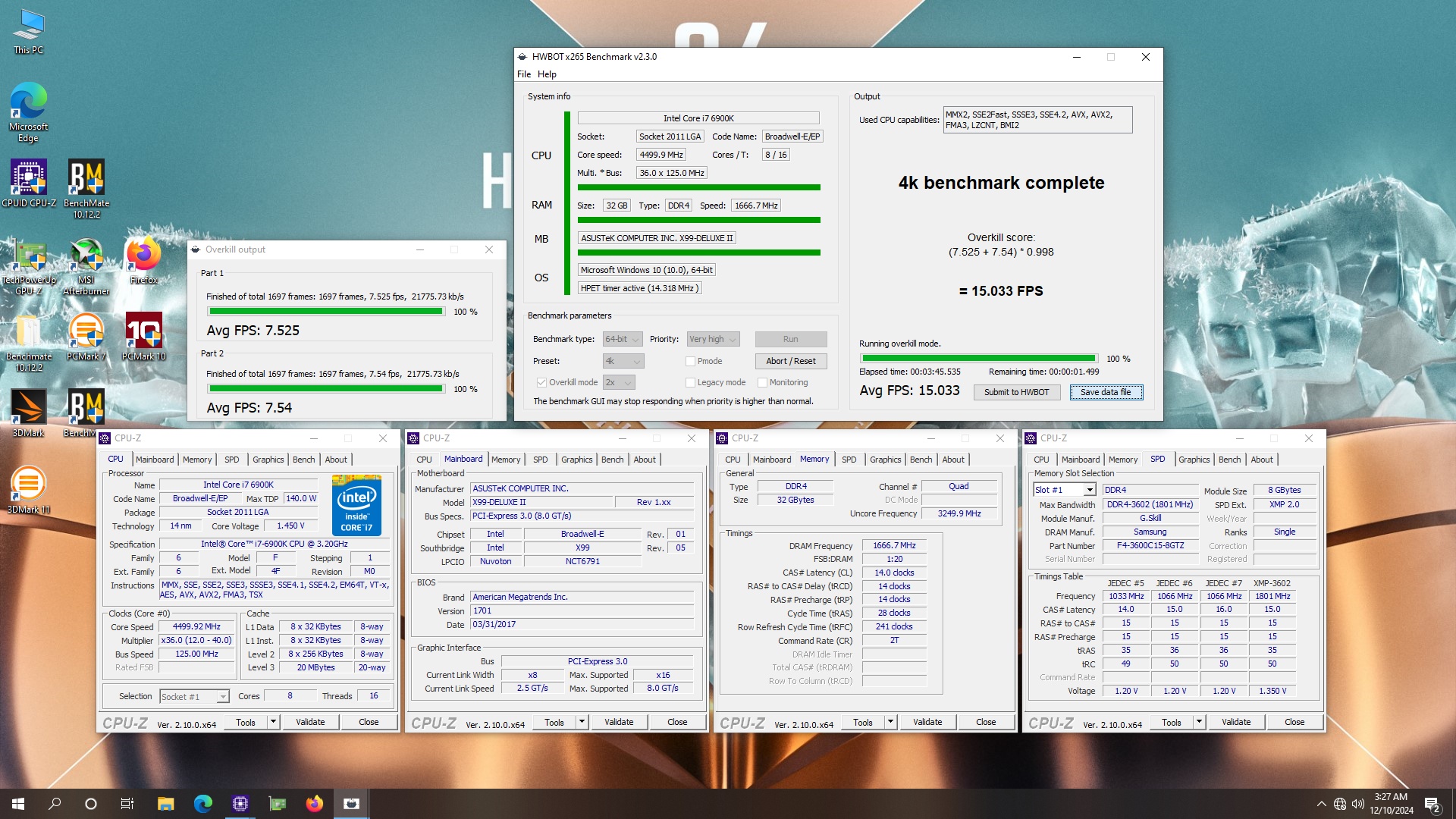Launch PCMark 10 desktop icon
Viewport: 1456px width, 819px height.
(144, 337)
